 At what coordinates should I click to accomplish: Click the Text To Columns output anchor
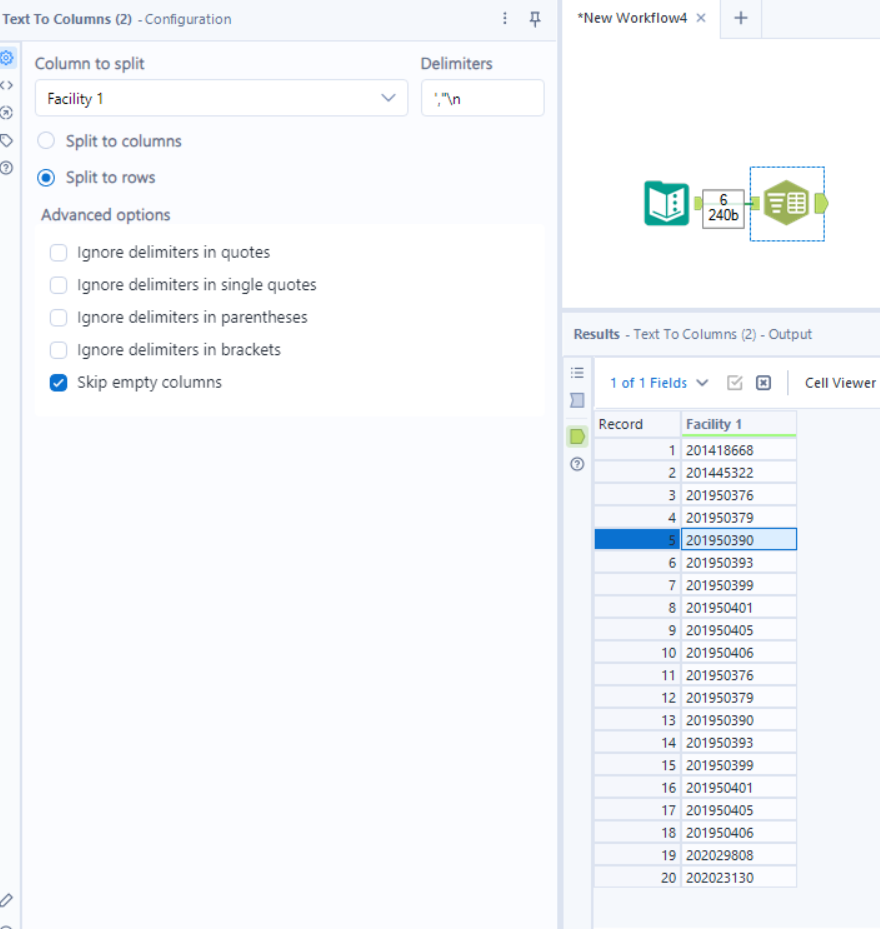tap(821, 204)
